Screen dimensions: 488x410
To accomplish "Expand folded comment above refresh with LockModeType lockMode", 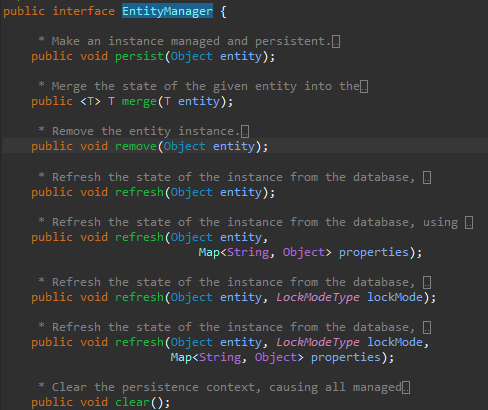I will coord(427,282).
